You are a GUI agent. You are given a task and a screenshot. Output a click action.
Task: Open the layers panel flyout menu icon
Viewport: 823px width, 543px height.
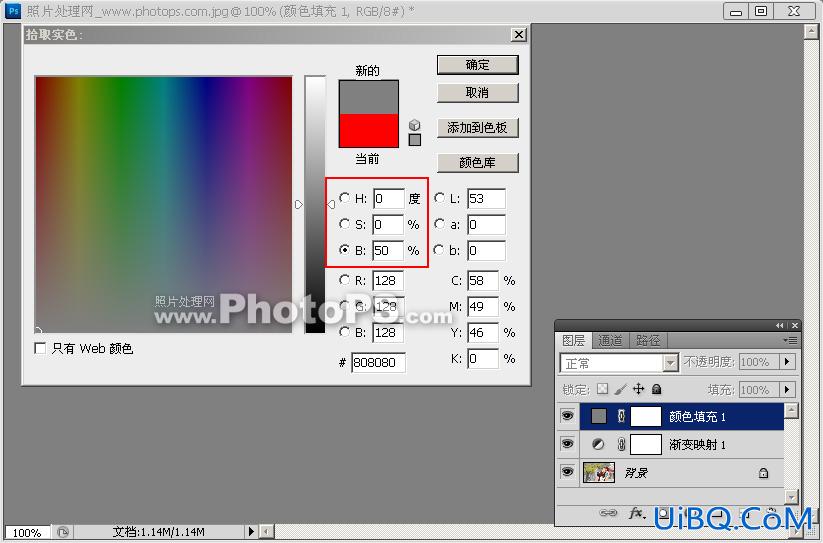tap(790, 340)
